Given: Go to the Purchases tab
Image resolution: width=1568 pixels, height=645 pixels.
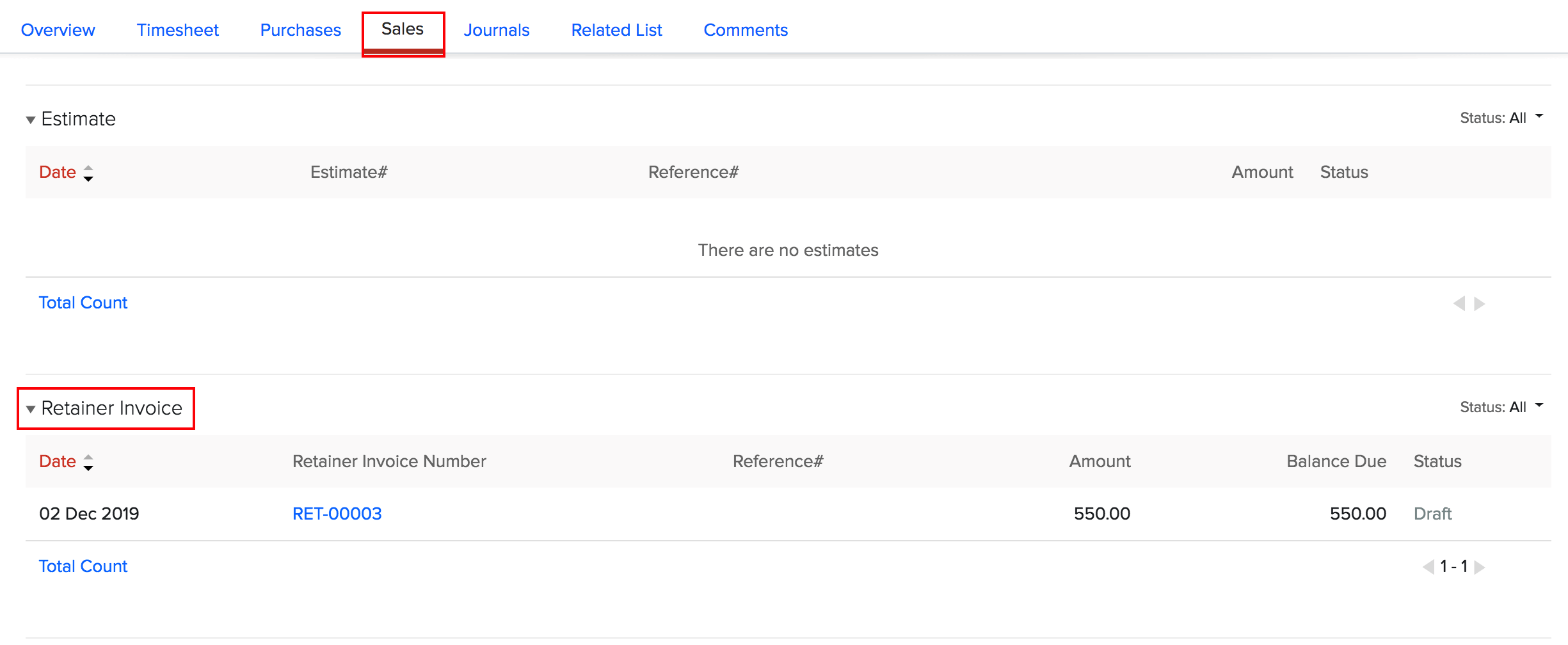Looking at the screenshot, I should 300,30.
